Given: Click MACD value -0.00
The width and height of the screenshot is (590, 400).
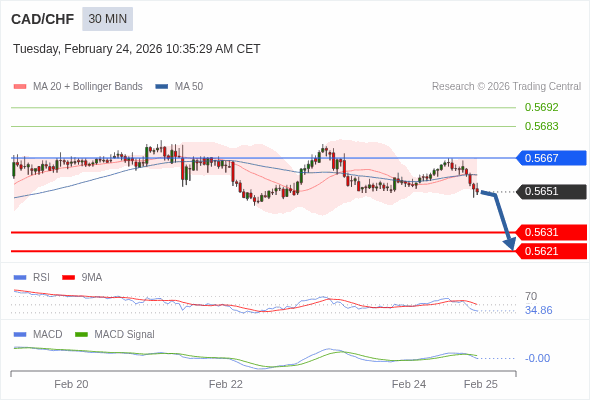Looking at the screenshot, I should [x=537, y=358].
